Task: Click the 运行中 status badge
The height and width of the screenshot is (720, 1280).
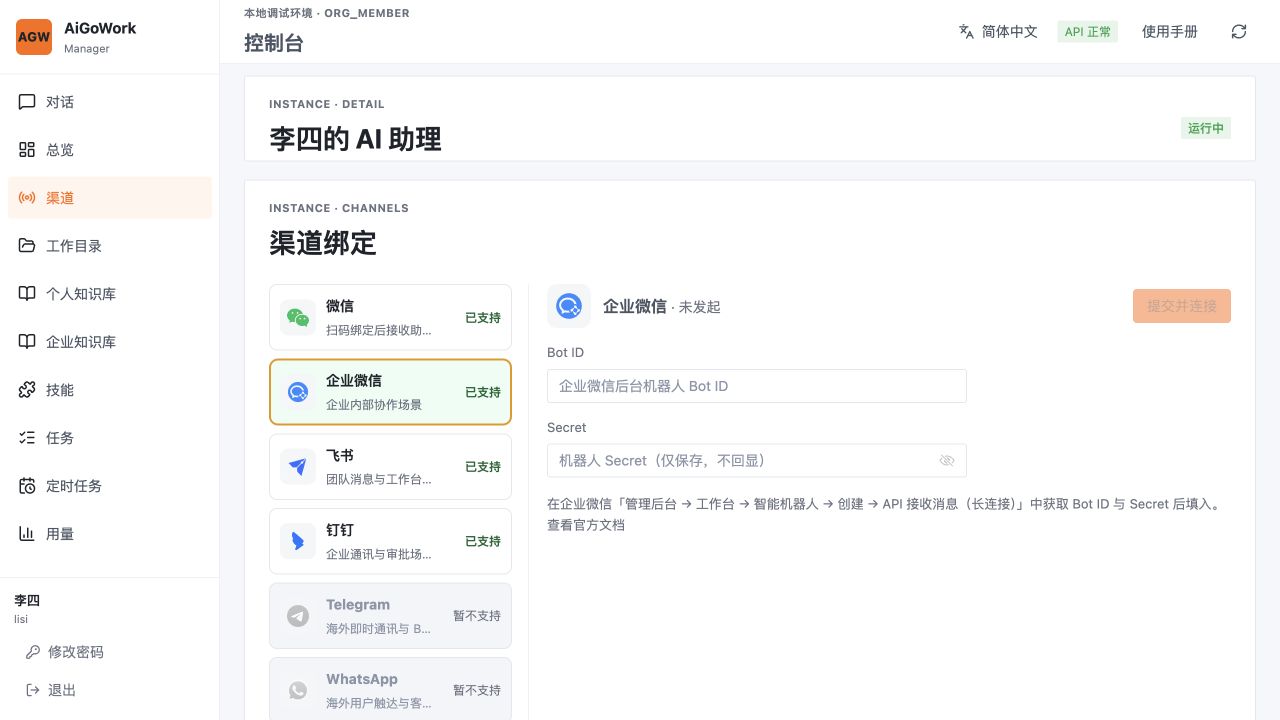Action: click(x=1206, y=128)
